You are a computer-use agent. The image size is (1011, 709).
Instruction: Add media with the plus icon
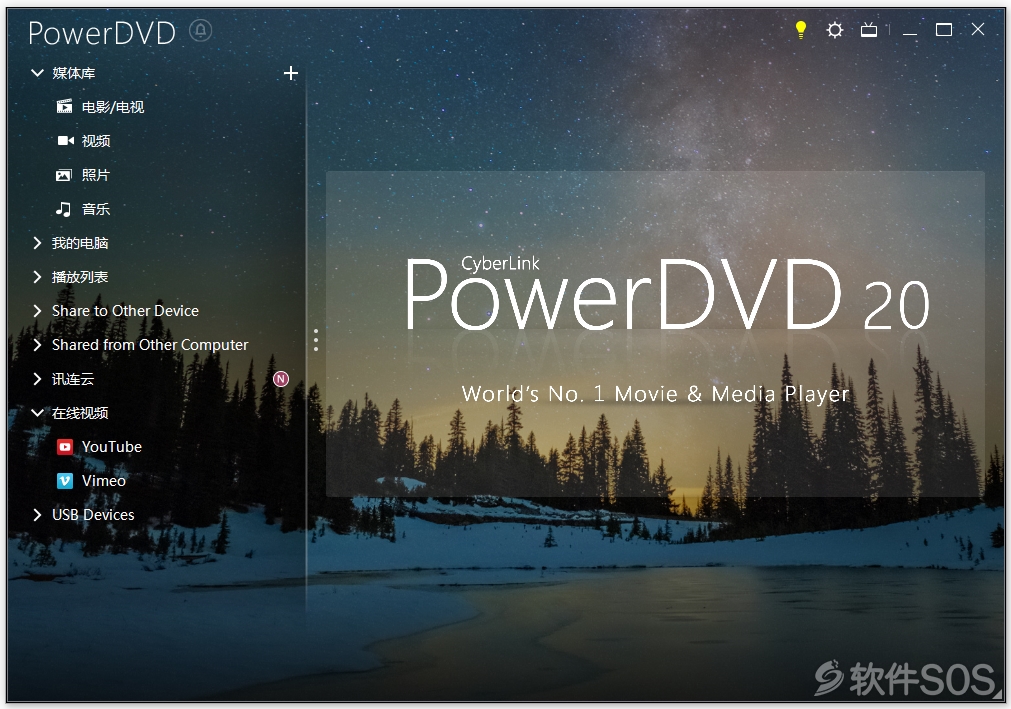[291, 73]
